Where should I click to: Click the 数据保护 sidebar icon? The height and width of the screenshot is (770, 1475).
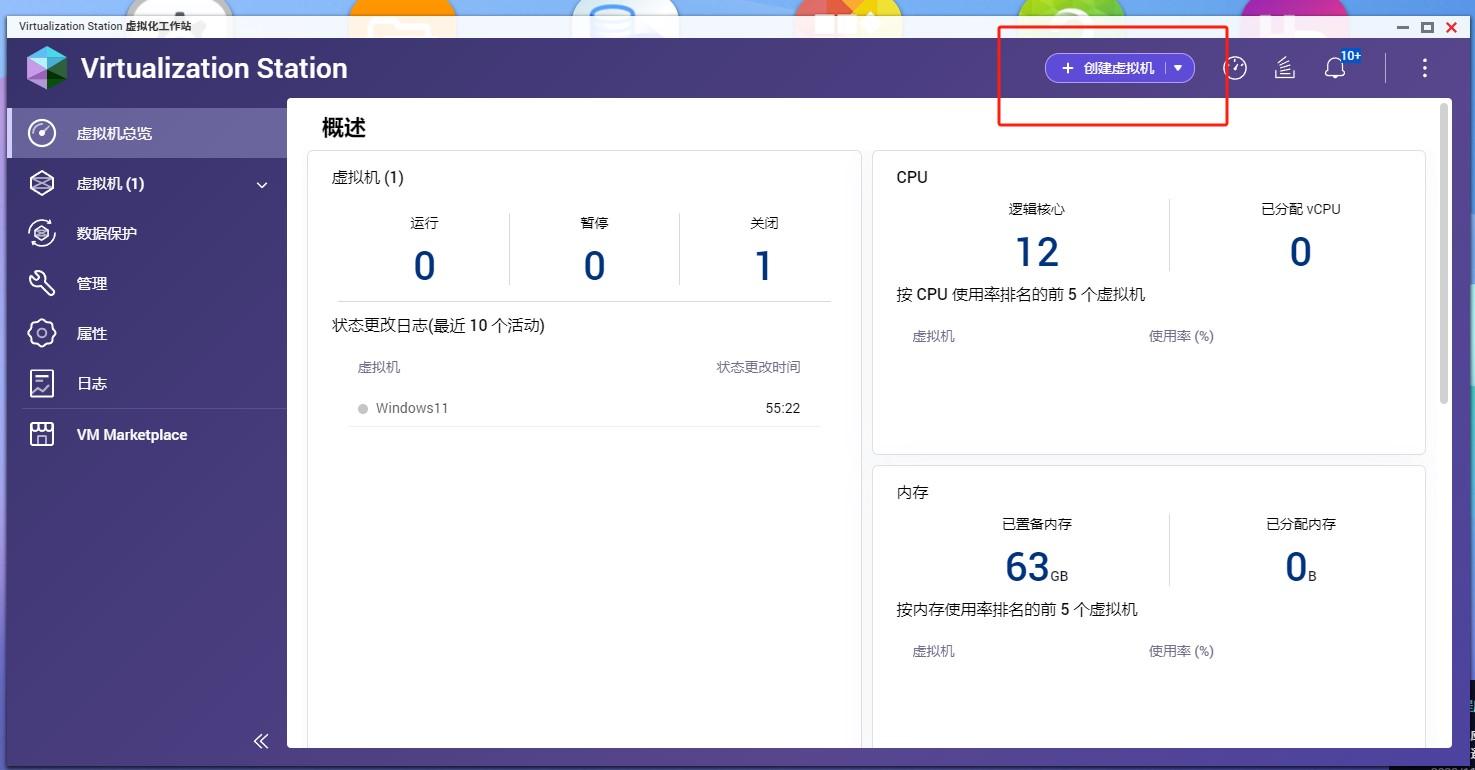coord(42,233)
